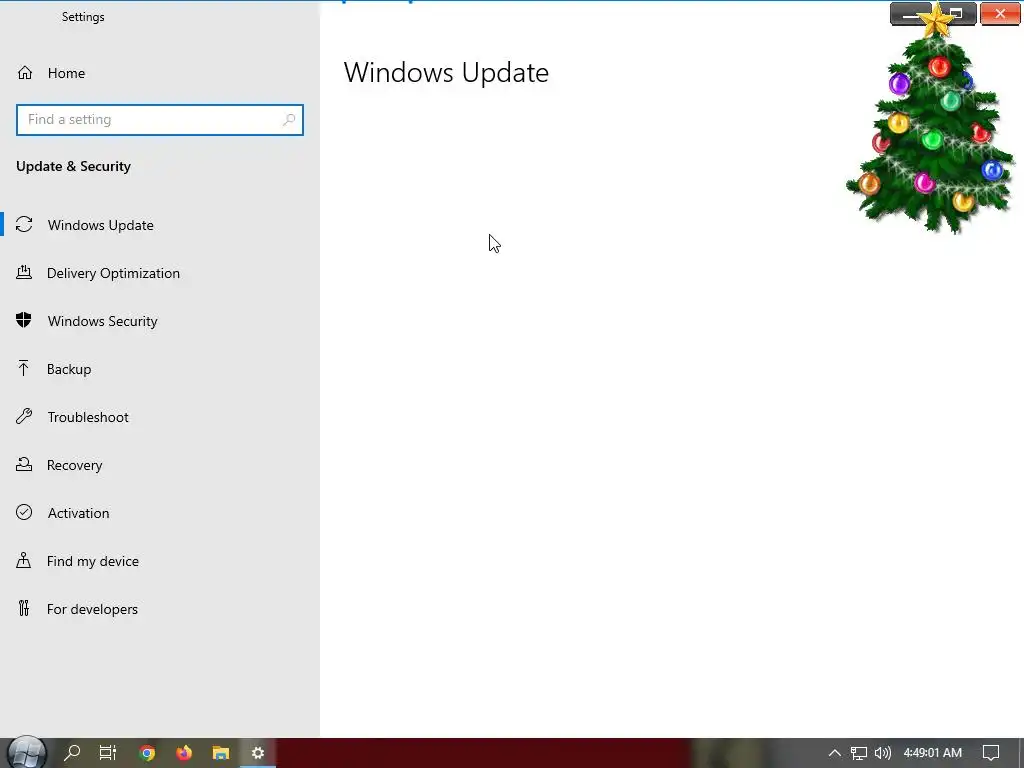Focus the Find a setting search box

(160, 120)
